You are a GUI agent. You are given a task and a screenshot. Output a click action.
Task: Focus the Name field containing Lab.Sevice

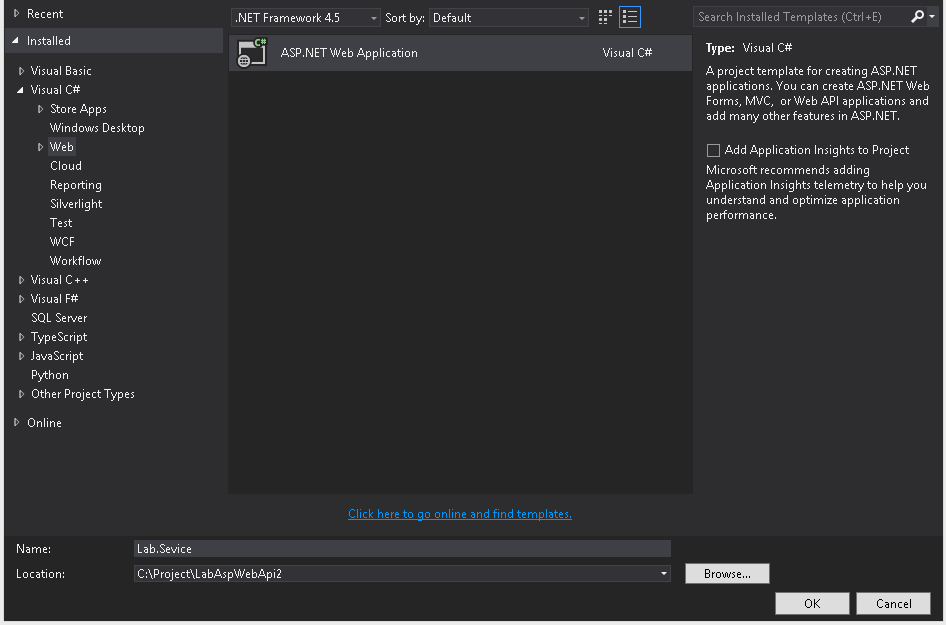click(x=402, y=548)
